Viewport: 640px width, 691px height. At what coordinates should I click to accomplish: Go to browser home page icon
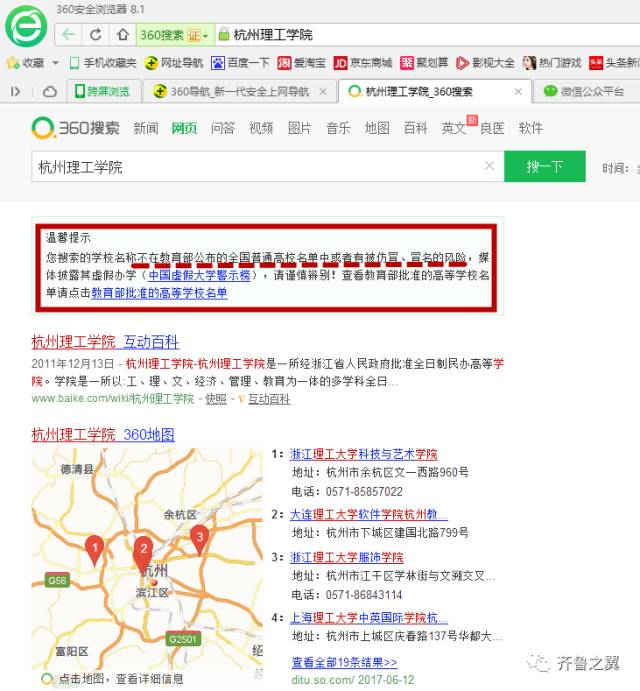(122, 34)
